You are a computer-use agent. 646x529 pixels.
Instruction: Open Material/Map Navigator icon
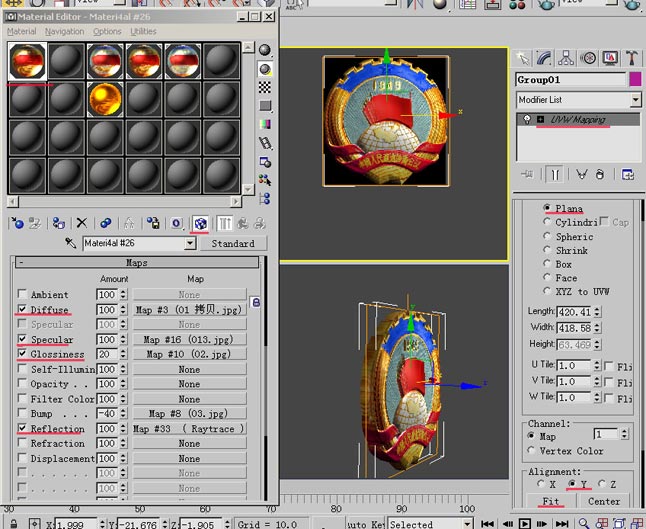265,199
